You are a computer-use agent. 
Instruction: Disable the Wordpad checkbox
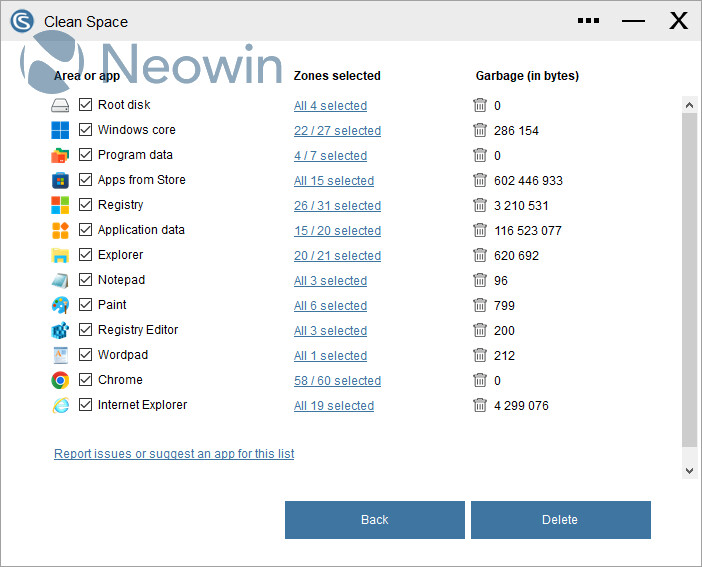86,355
